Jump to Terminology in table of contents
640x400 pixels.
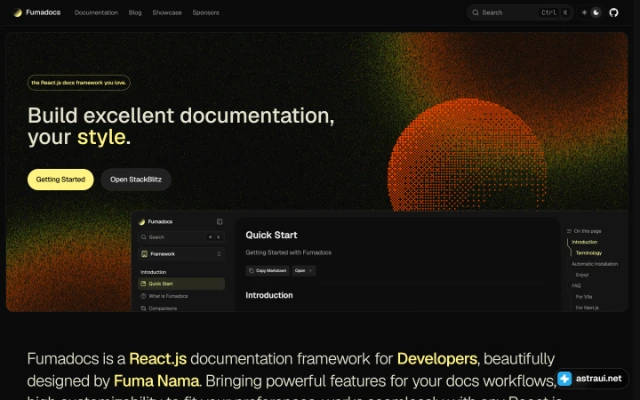[589, 253]
